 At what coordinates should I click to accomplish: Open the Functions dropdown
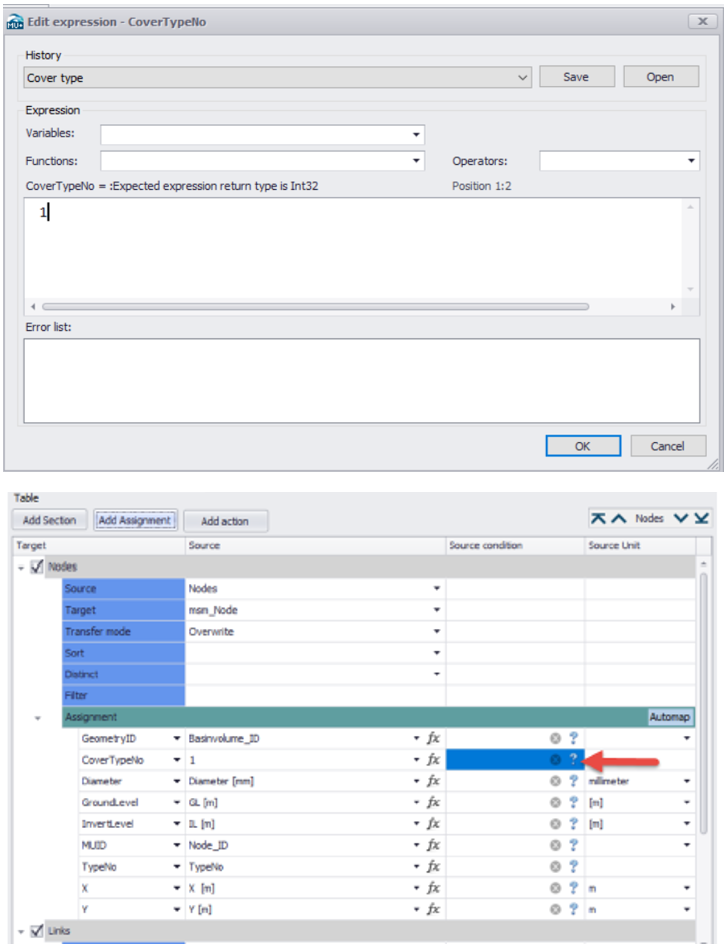416,161
